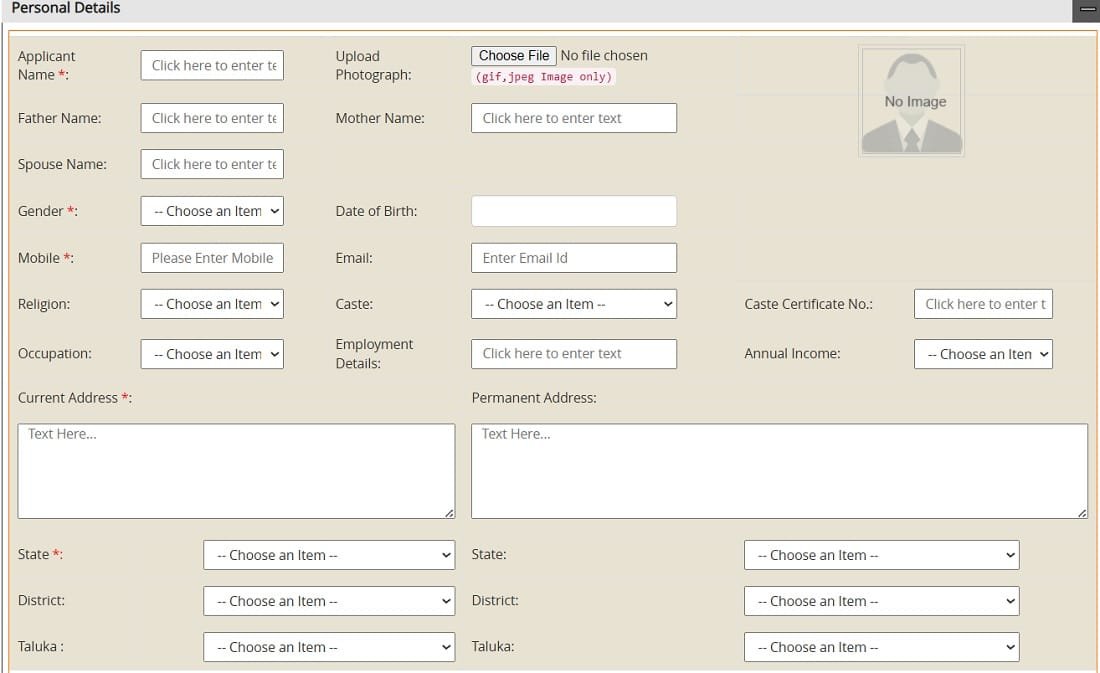Open the Religion dropdown

point(212,304)
